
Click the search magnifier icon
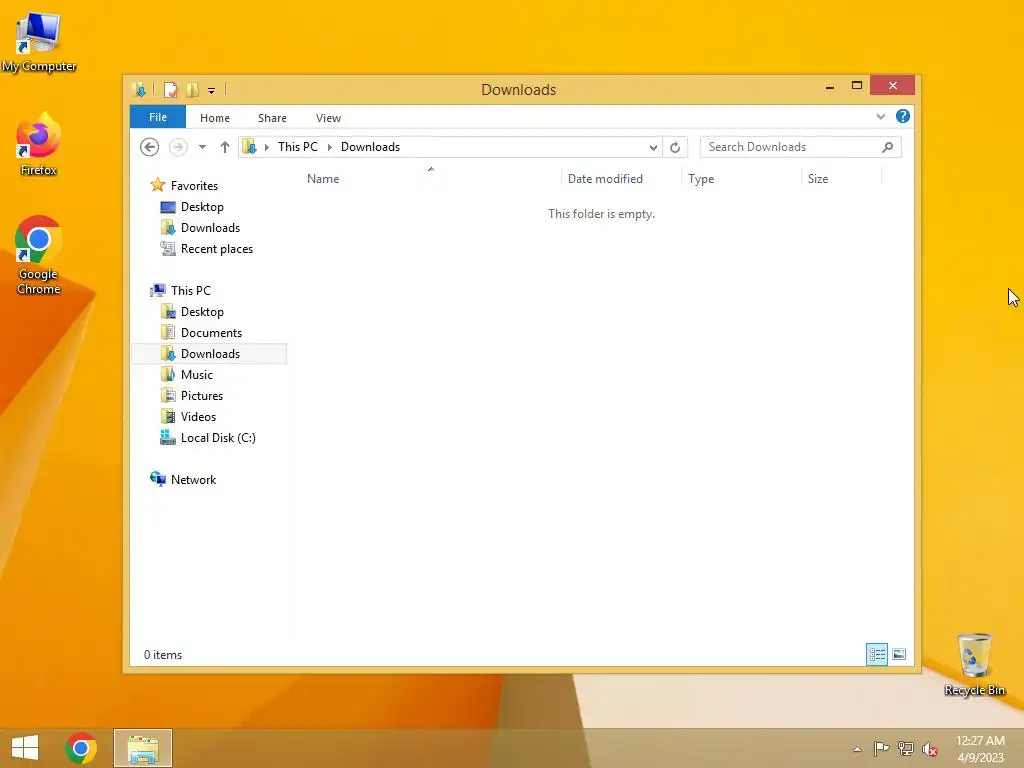click(888, 147)
